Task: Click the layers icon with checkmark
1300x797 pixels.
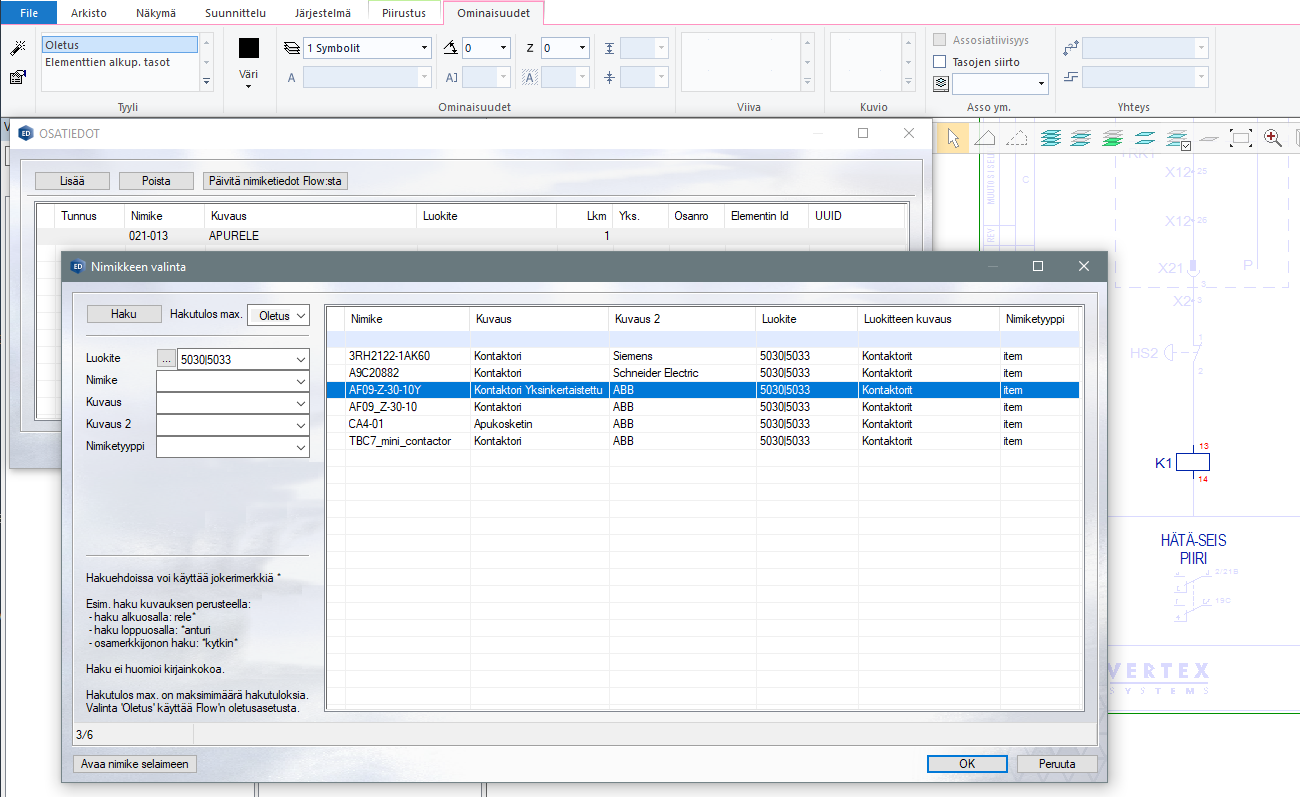Action: pos(1177,138)
